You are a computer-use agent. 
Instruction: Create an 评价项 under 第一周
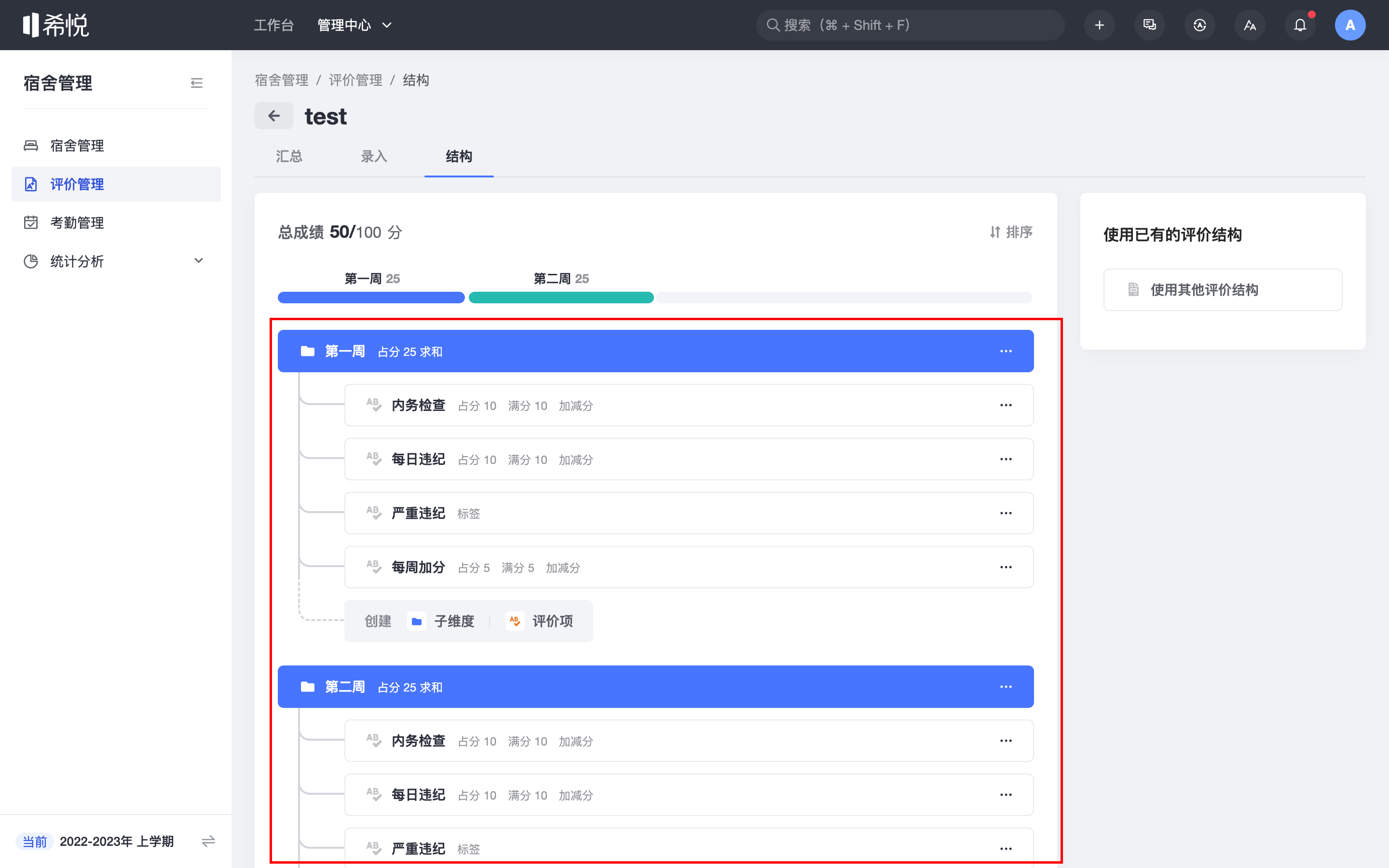pos(540,621)
